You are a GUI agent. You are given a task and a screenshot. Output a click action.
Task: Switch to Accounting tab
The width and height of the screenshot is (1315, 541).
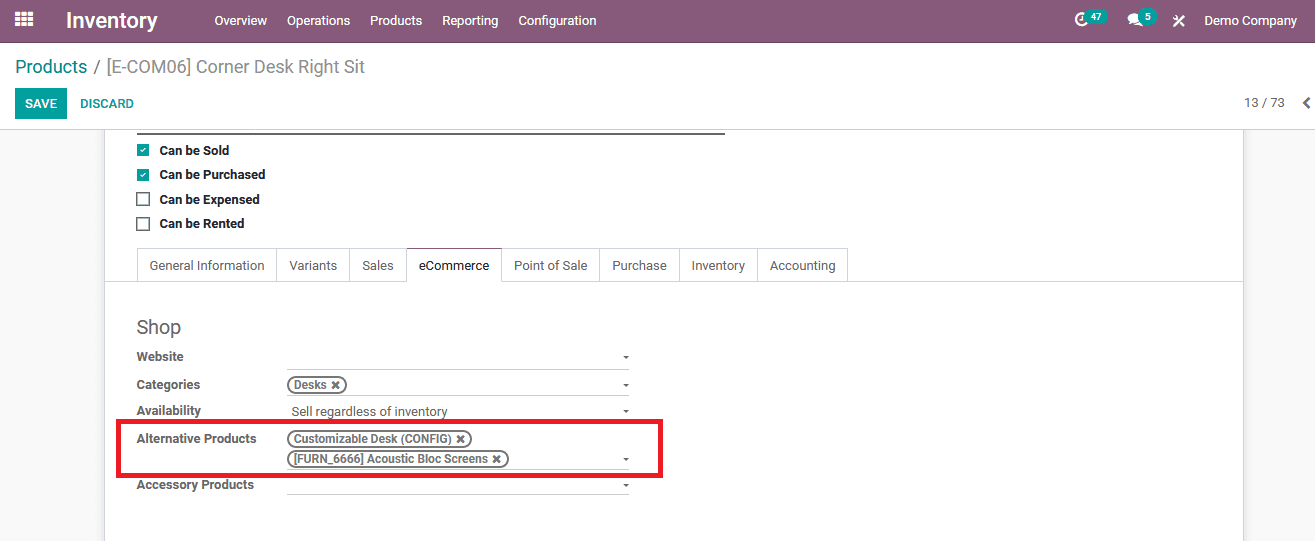802,265
